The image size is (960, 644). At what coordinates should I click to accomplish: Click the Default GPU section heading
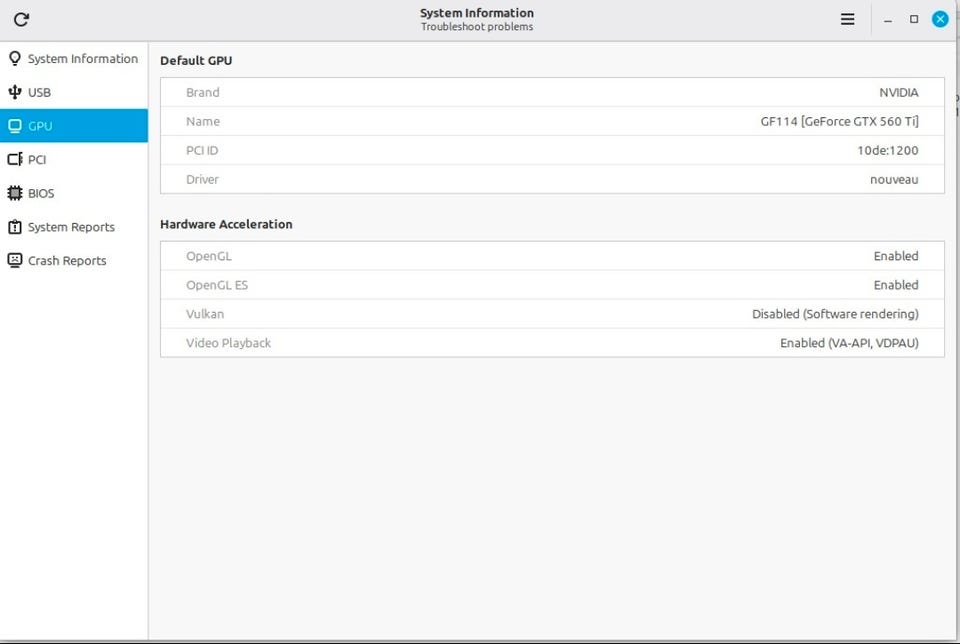pos(196,61)
